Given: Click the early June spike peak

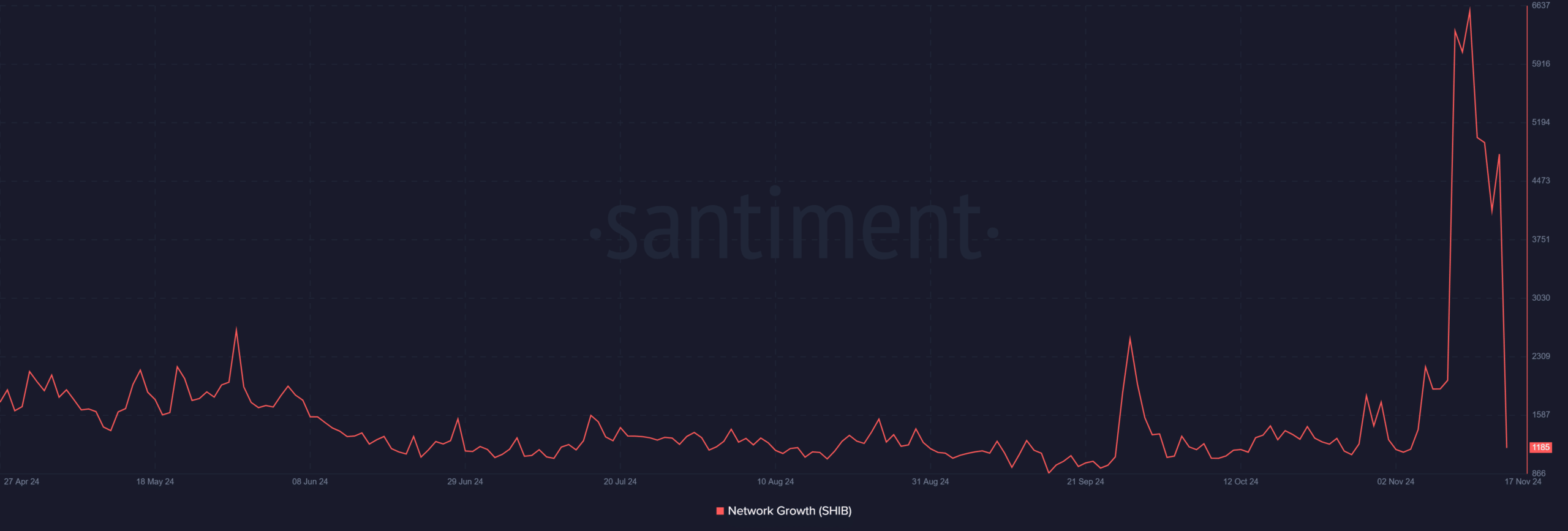Looking at the screenshot, I should tap(236, 330).
